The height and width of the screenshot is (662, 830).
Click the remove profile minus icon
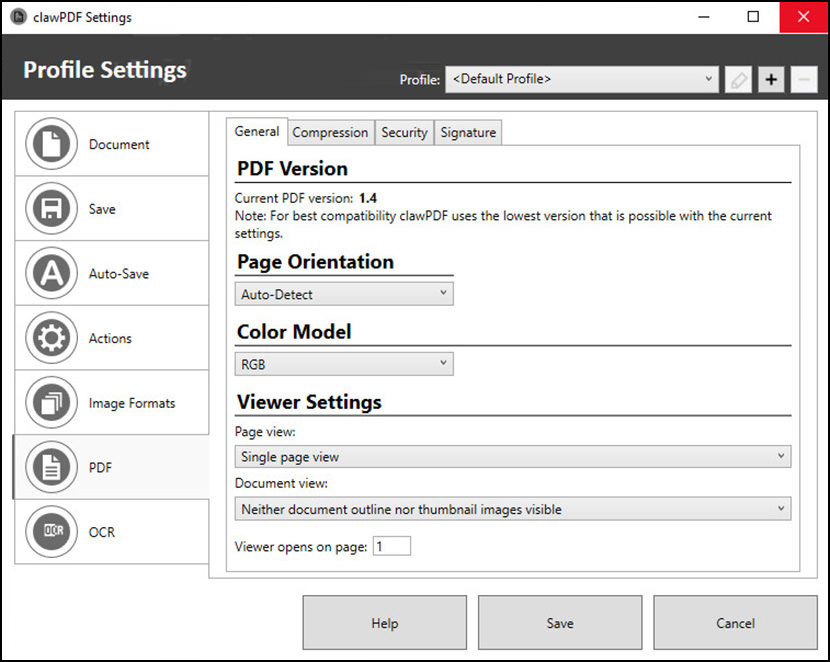coord(803,80)
